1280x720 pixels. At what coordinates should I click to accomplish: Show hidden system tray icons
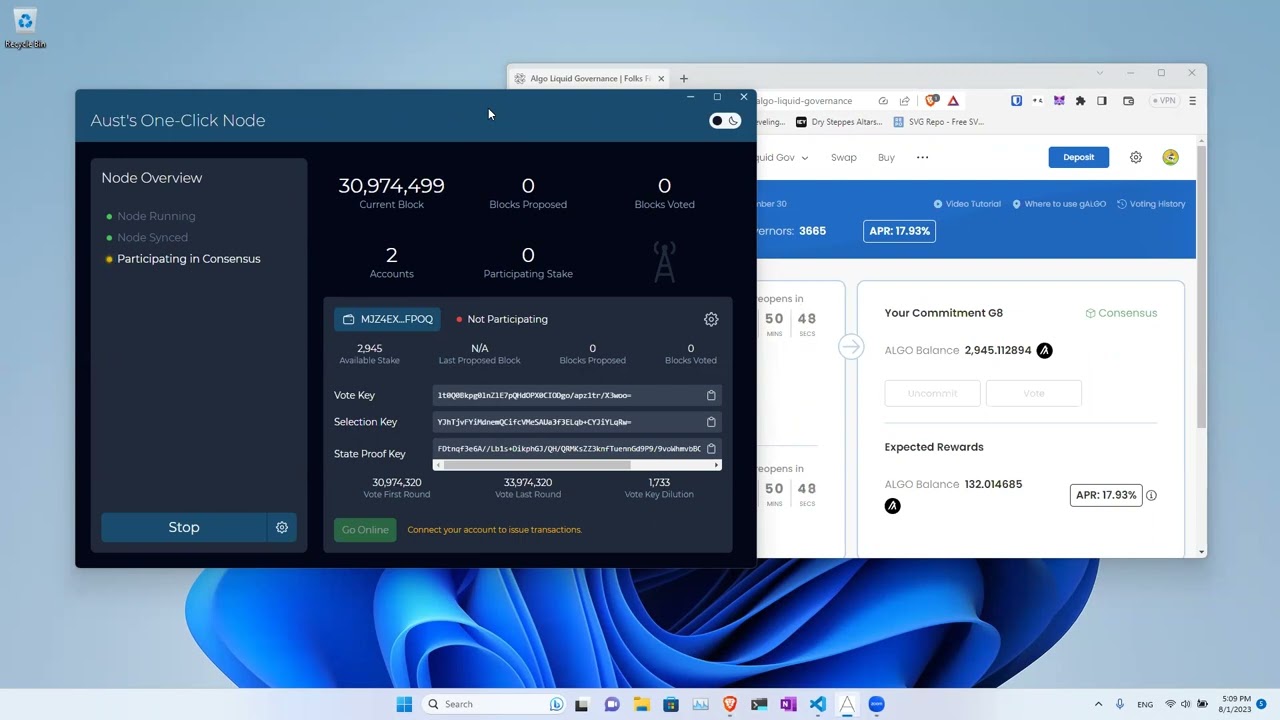point(1098,704)
